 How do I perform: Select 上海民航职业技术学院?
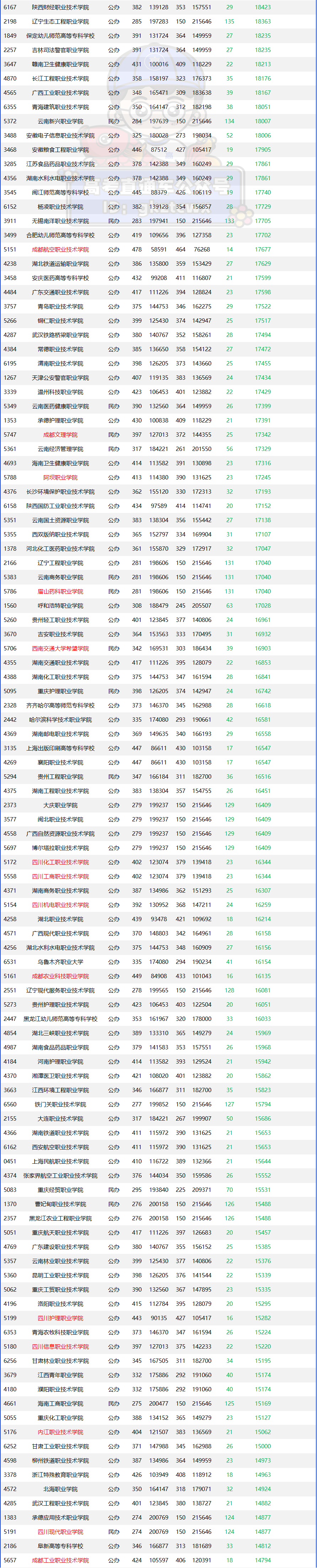(x=60, y=1161)
